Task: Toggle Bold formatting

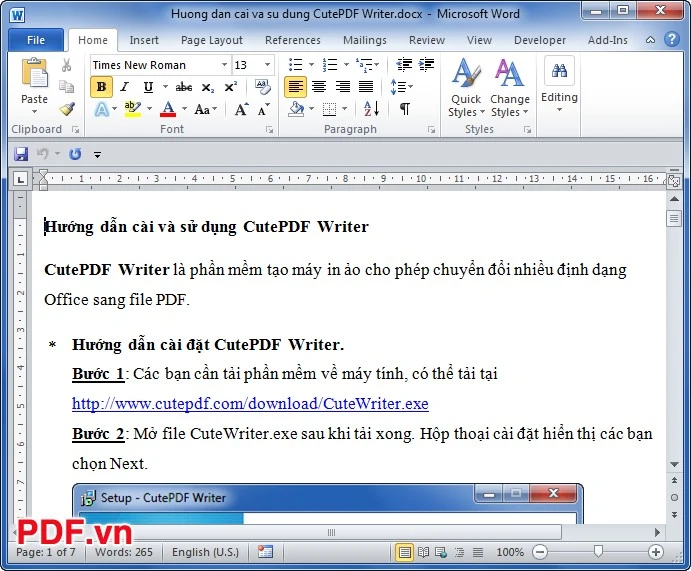Action: 101,87
